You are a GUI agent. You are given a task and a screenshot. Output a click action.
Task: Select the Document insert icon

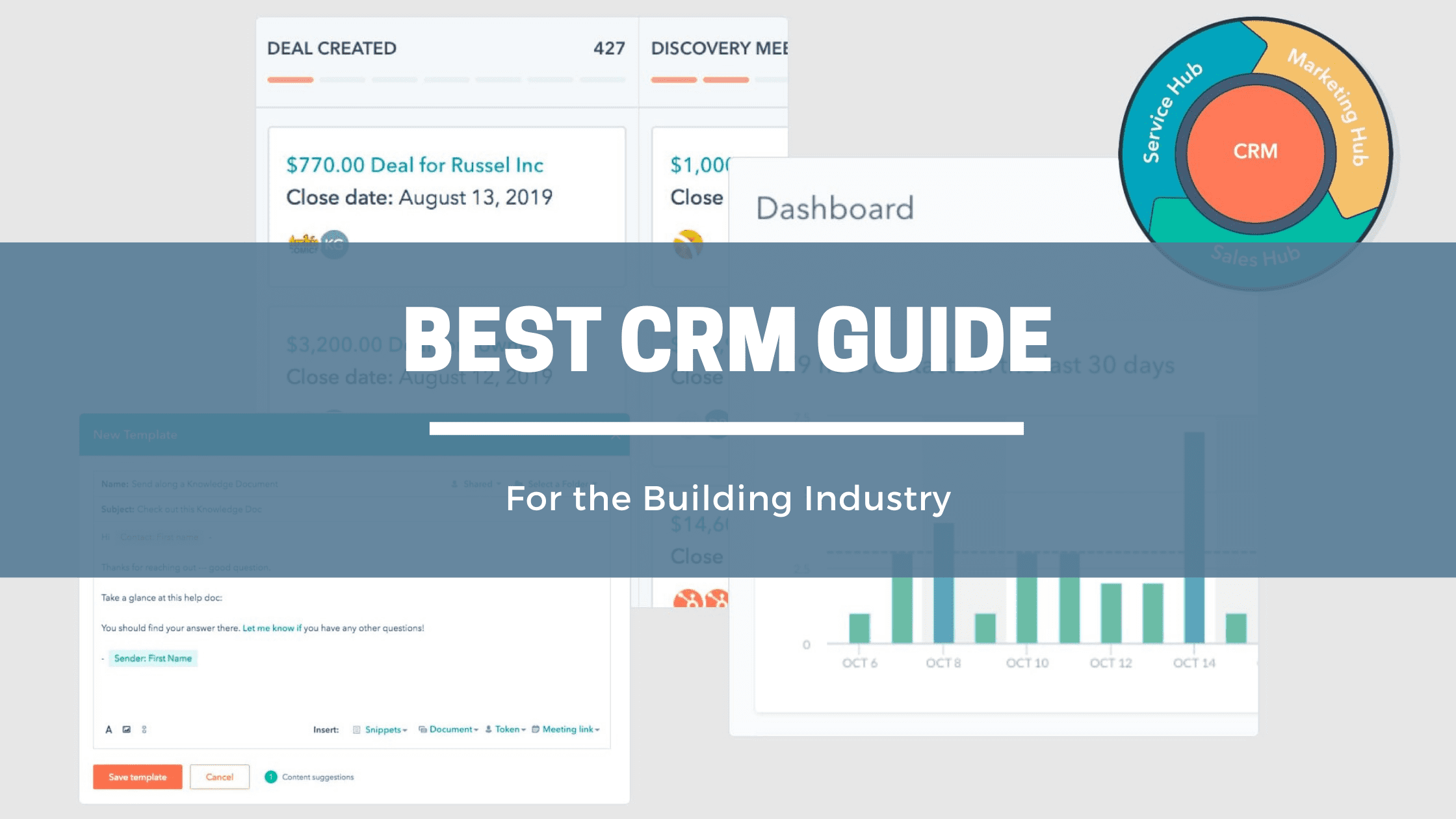click(x=424, y=729)
